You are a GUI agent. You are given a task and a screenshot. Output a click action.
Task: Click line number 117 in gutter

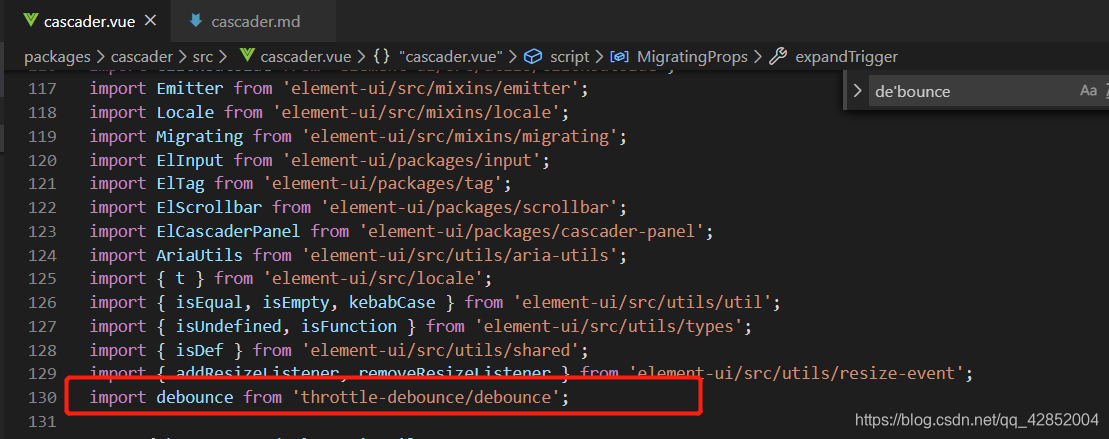click(42, 88)
